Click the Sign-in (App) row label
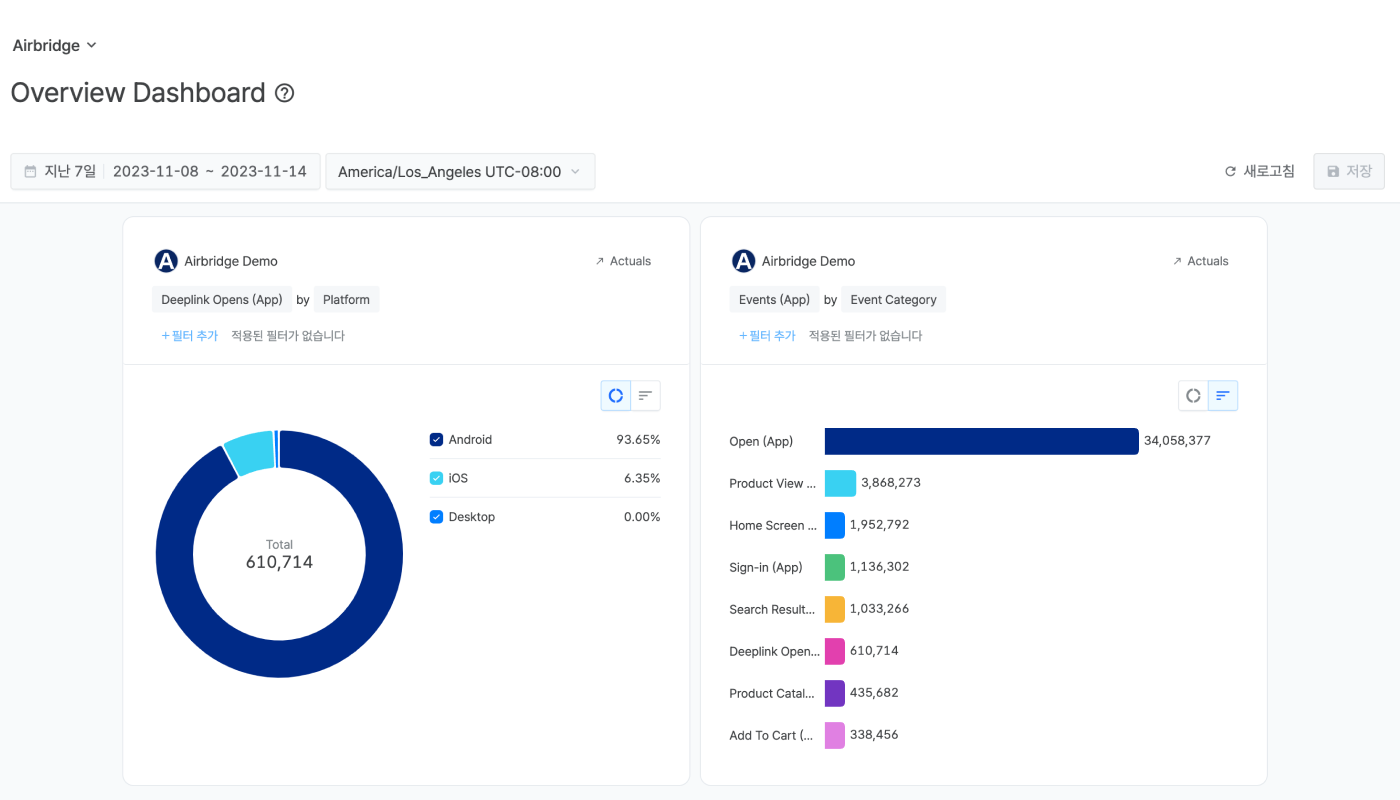 [766, 567]
